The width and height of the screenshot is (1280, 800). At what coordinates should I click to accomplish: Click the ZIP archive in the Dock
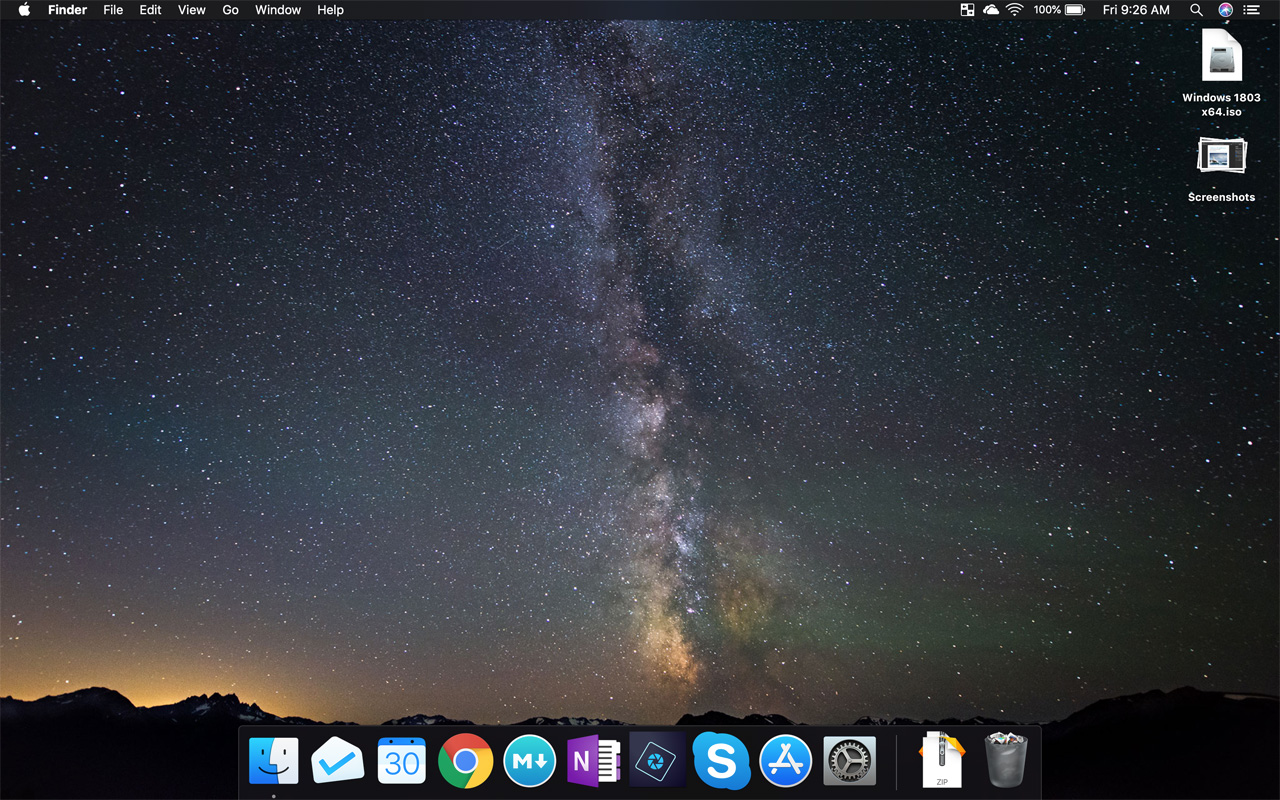click(x=941, y=761)
